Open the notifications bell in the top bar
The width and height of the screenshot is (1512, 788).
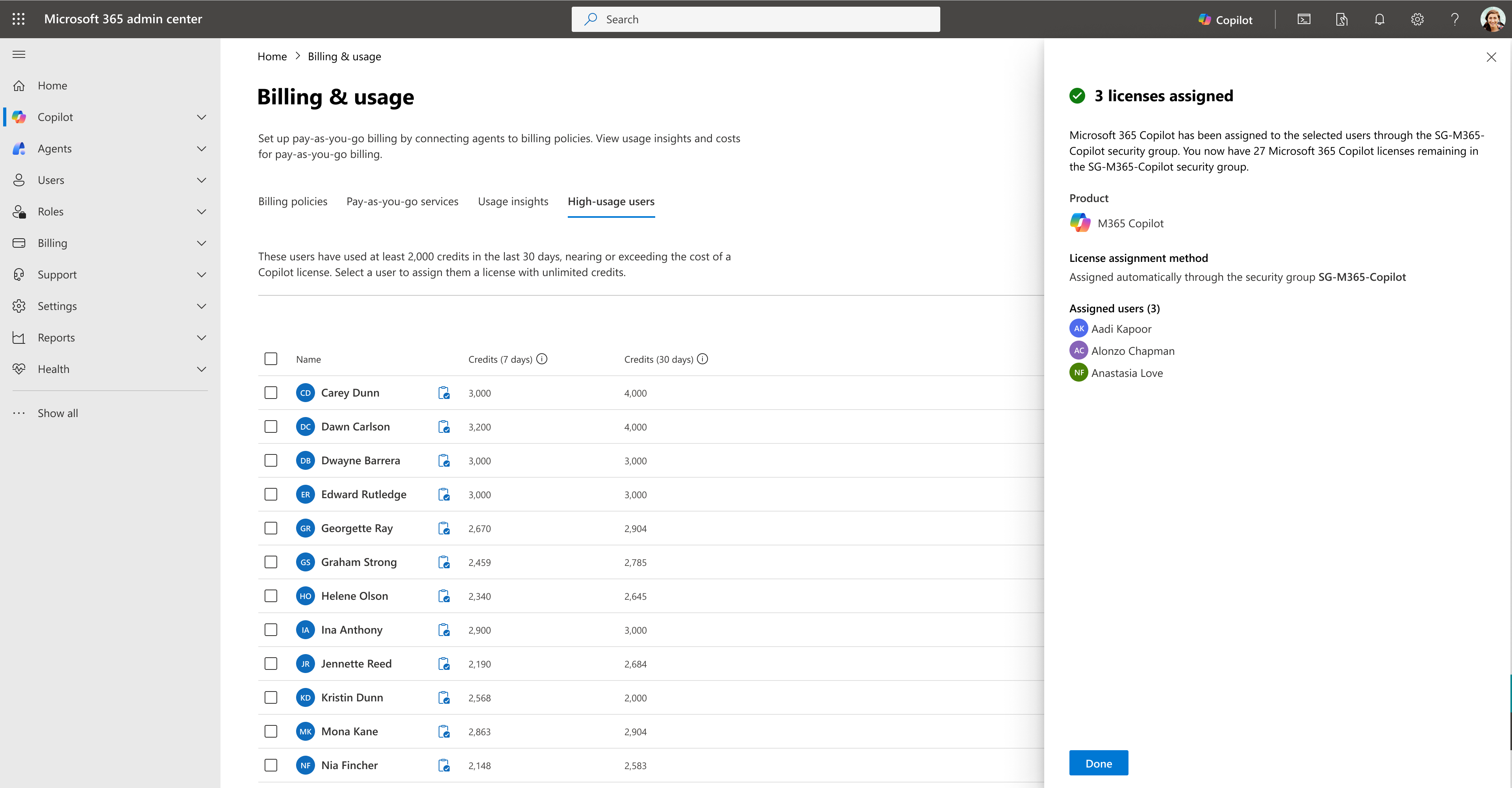(x=1379, y=19)
